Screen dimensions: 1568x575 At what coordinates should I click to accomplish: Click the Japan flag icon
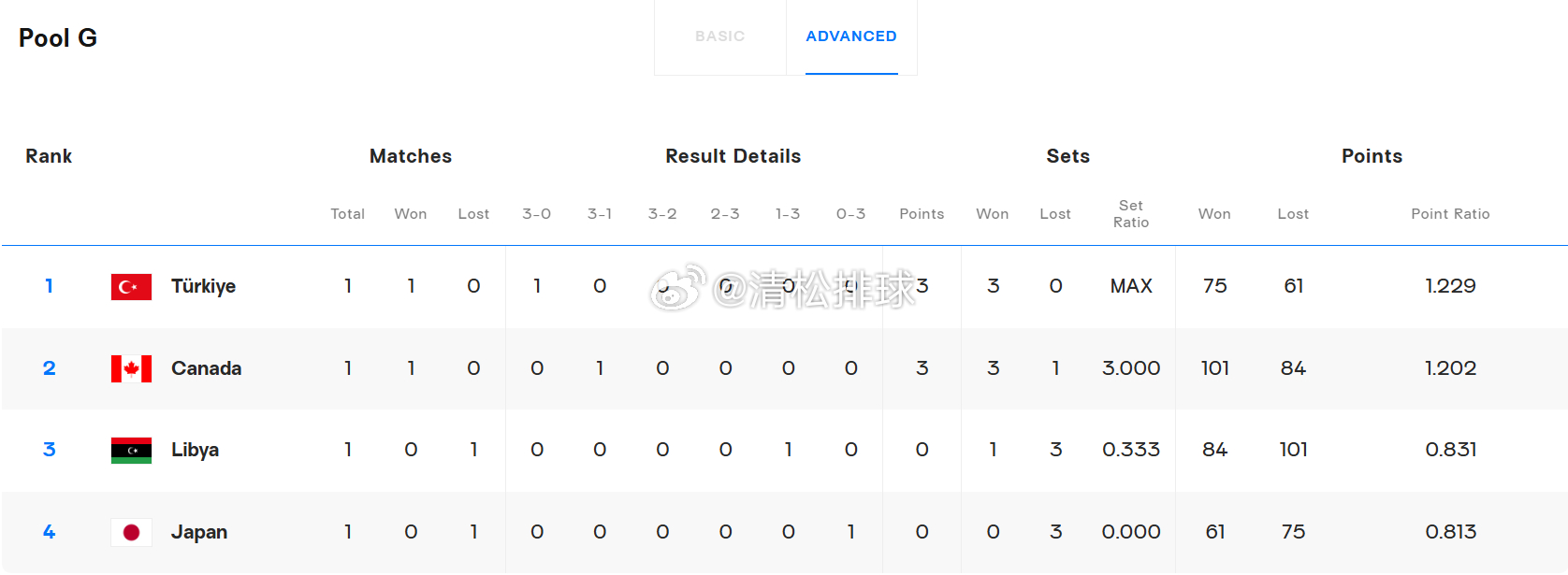pos(131,533)
